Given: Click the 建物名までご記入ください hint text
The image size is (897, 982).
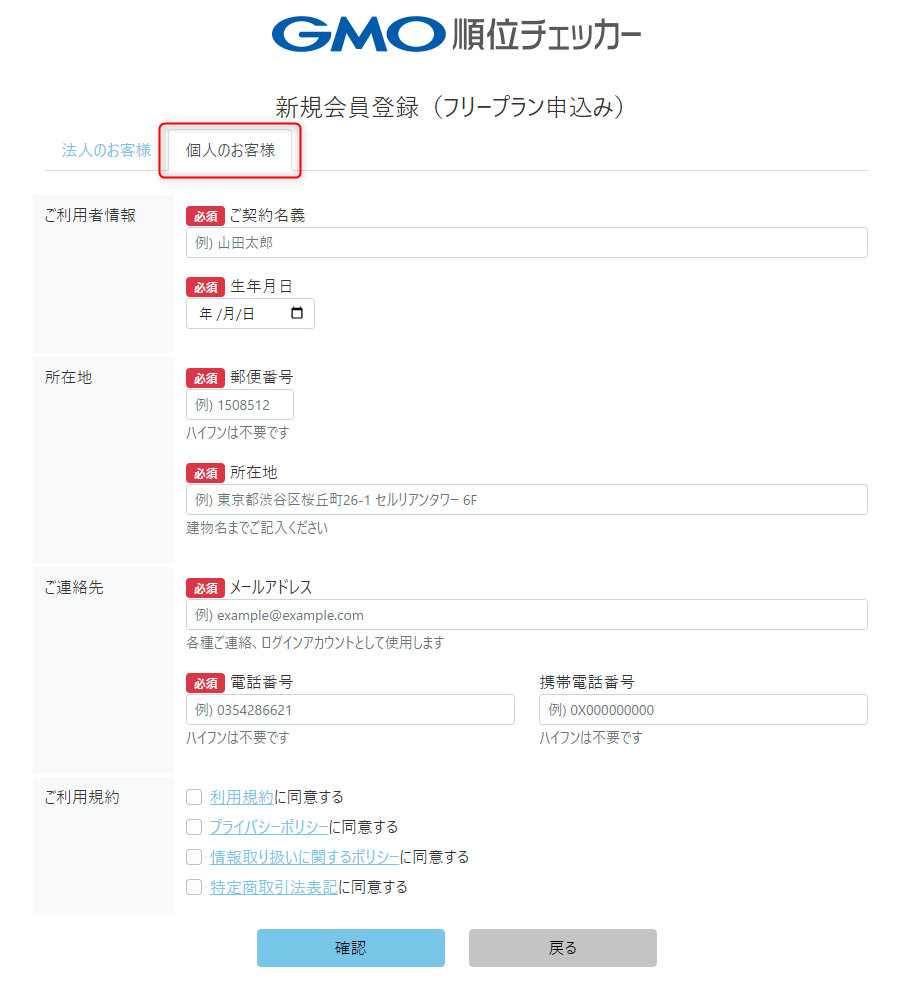Looking at the screenshot, I should tap(257, 527).
